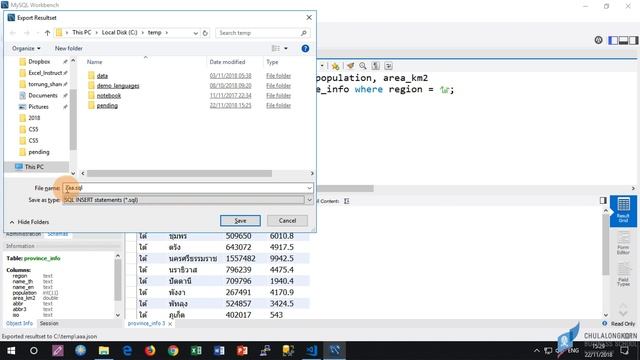
Task: Edit the File name input field
Action: point(184,188)
